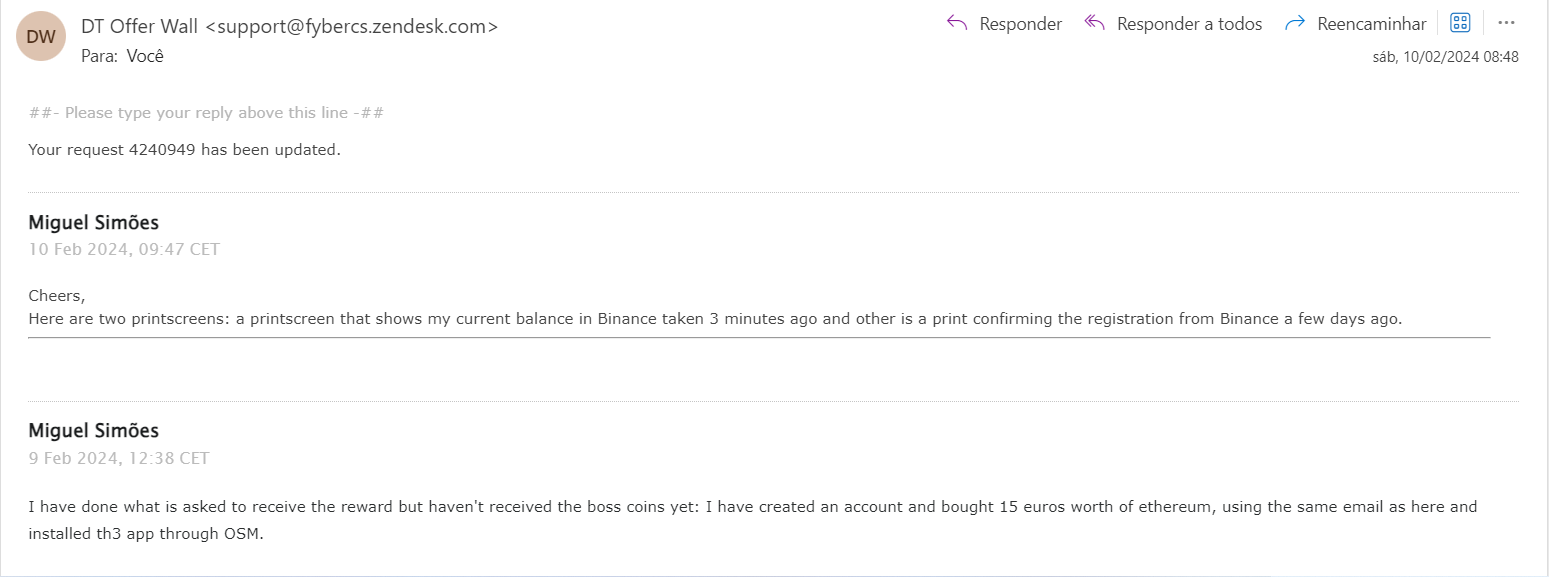The image size is (1549, 577).
Task: Click the DW sender avatar circle
Action: (41, 37)
